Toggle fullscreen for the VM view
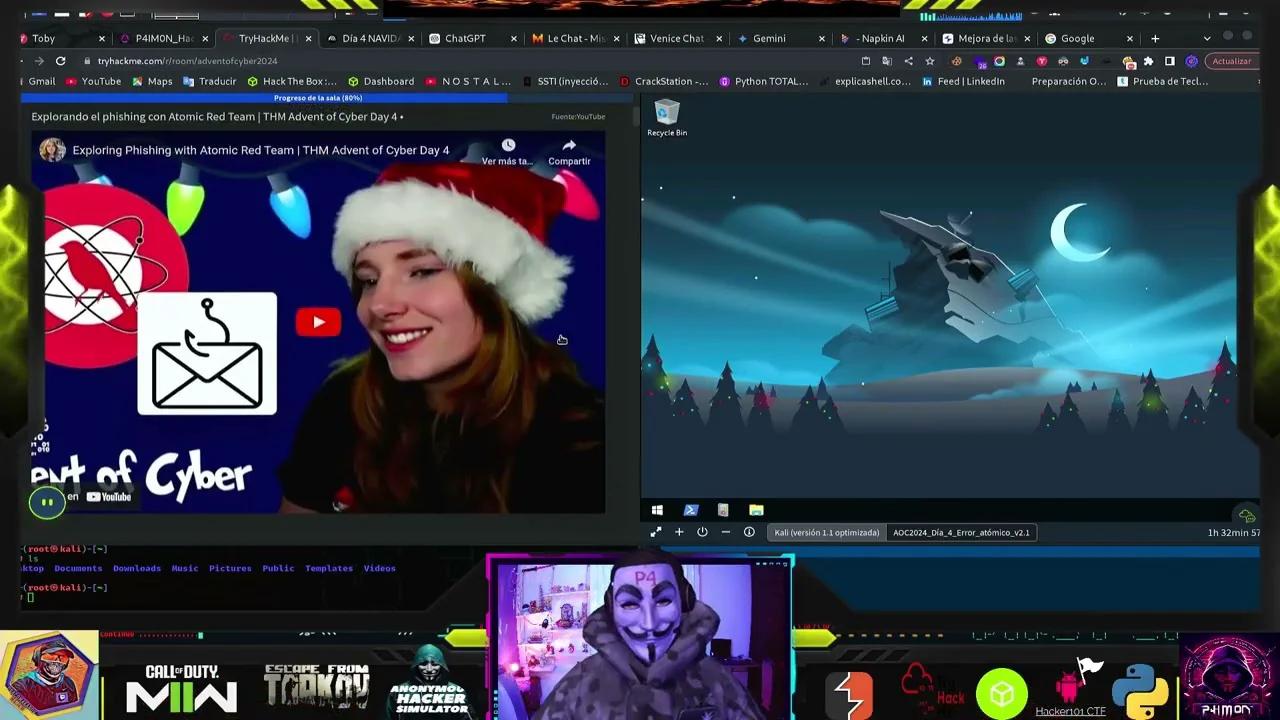The image size is (1280, 720). pyautogui.click(x=656, y=532)
